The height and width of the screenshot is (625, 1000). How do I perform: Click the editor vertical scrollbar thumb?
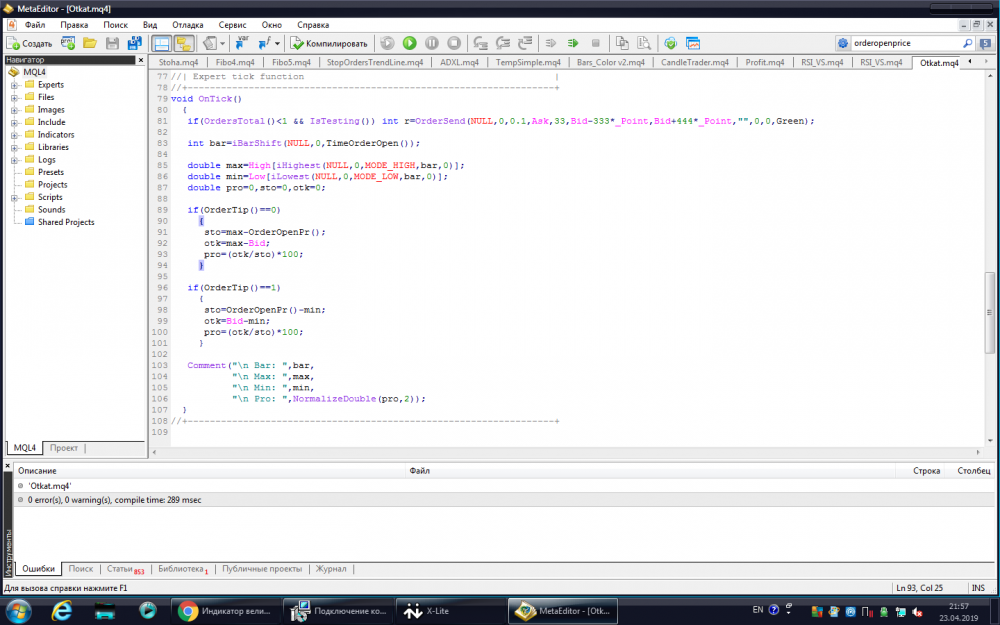tap(990, 312)
